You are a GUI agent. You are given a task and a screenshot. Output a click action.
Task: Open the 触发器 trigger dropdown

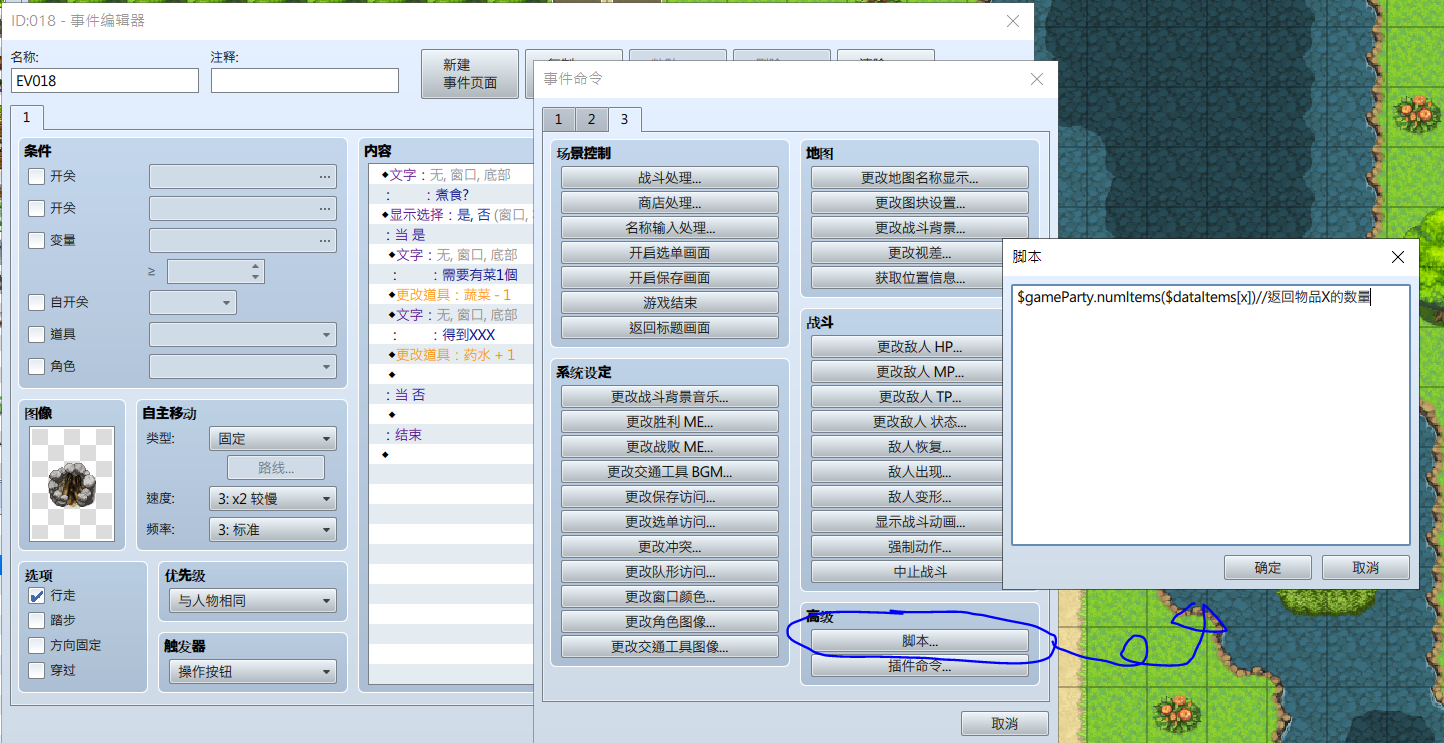pos(253,672)
